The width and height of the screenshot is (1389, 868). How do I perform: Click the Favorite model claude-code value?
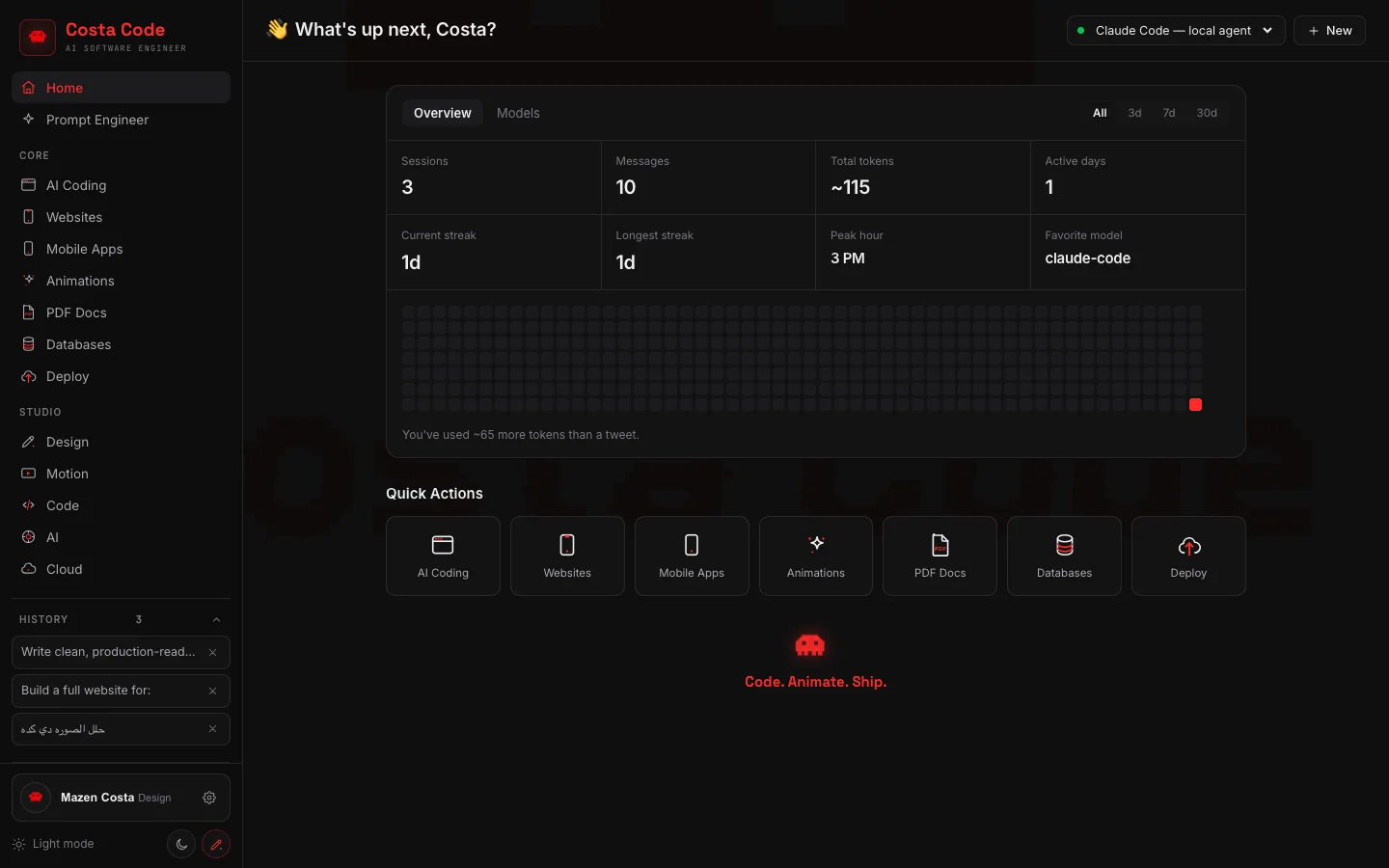point(1087,258)
